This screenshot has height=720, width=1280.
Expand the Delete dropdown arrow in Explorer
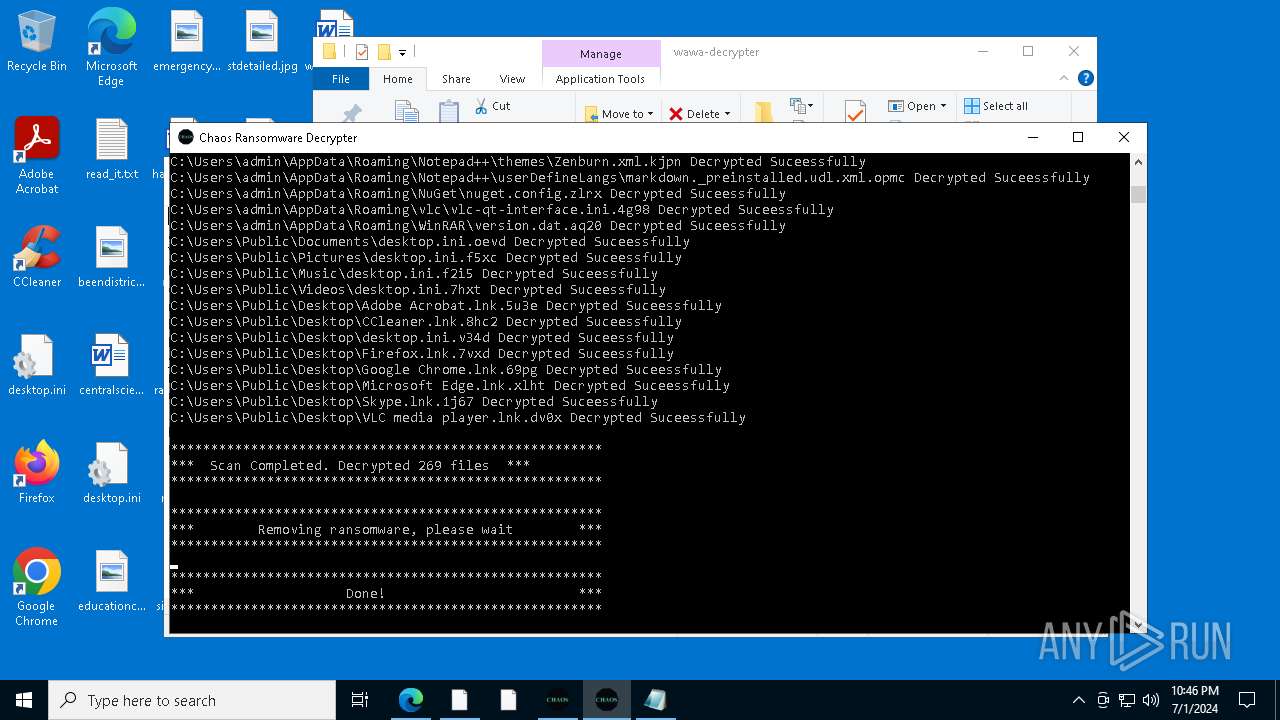[x=727, y=114]
